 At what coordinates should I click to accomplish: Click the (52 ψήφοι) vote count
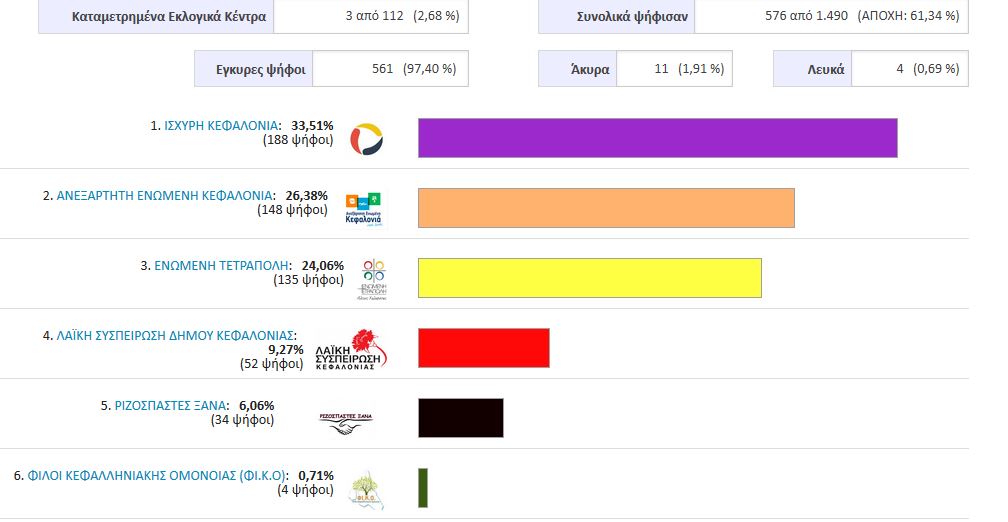coord(271,364)
